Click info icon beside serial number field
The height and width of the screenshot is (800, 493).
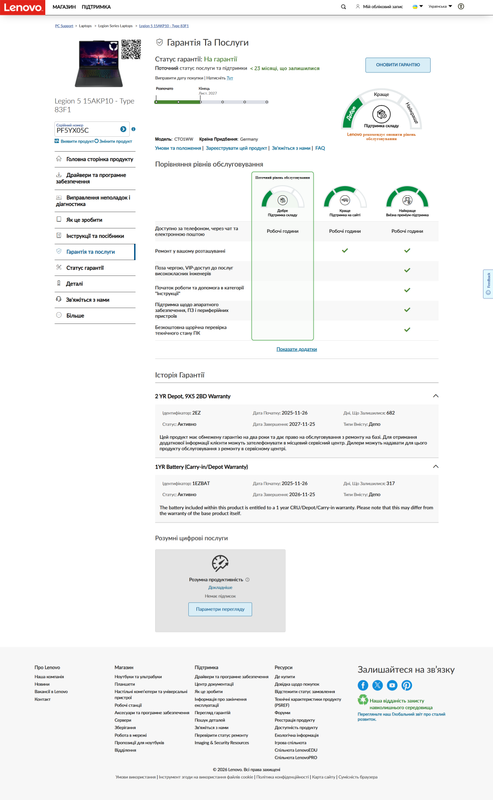coord(133,129)
